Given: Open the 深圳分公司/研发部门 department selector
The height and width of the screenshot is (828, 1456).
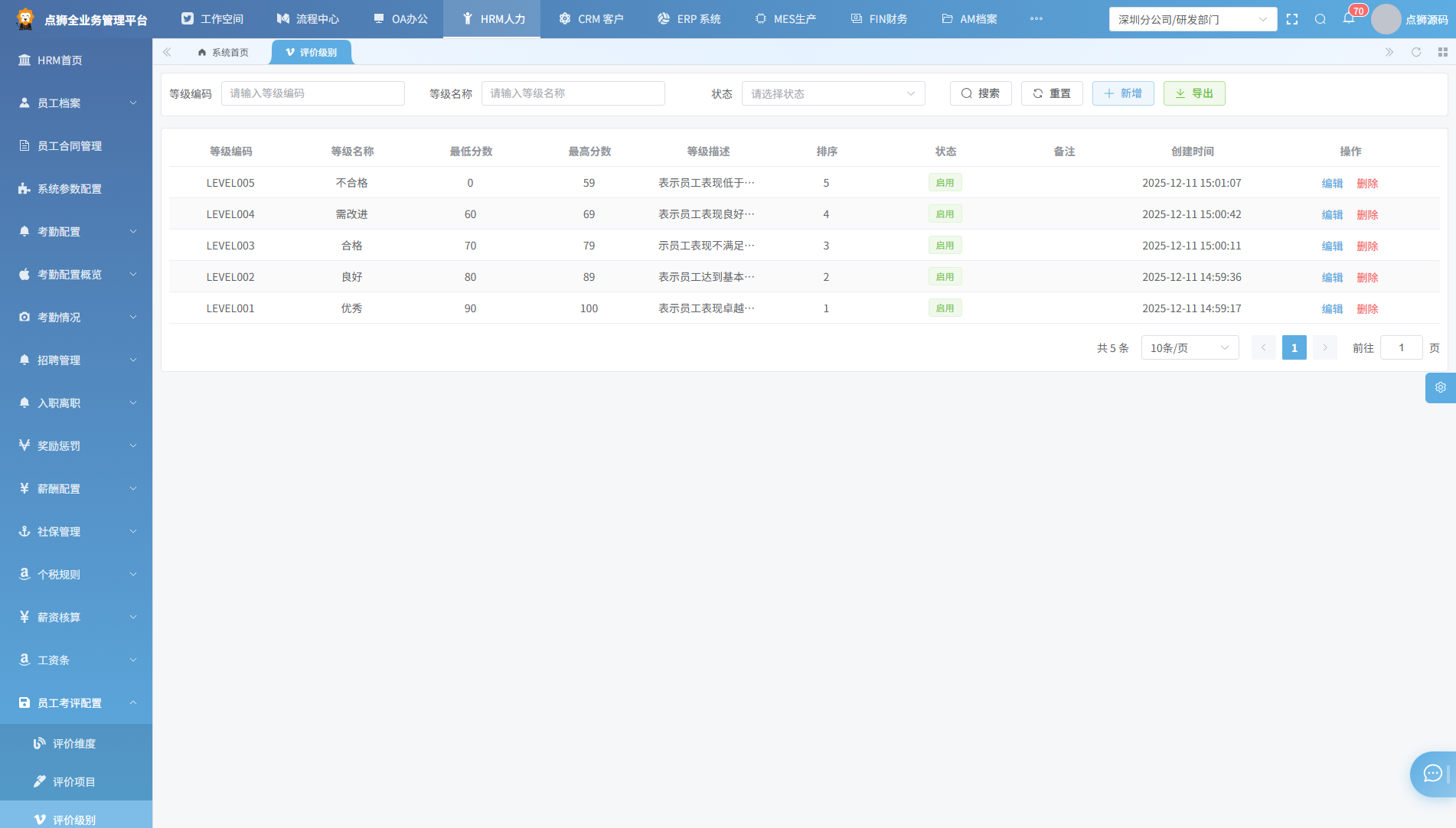Looking at the screenshot, I should [1193, 19].
